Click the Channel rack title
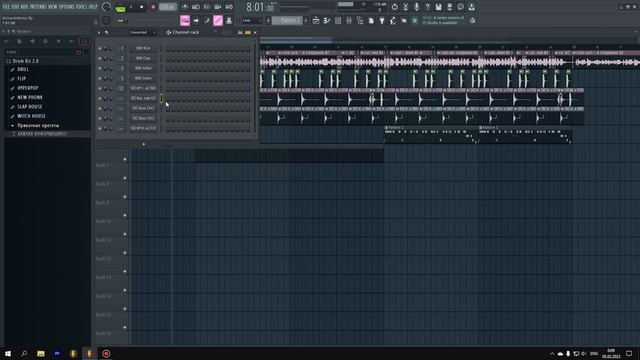Screen dimensions: 640x360 [x=186, y=32]
